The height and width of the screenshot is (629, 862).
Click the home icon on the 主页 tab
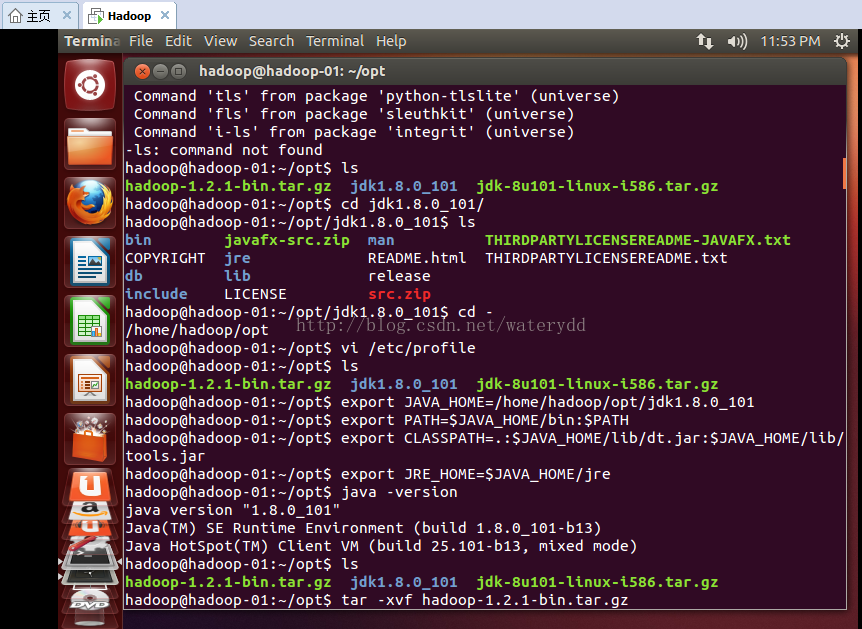click(x=15, y=15)
